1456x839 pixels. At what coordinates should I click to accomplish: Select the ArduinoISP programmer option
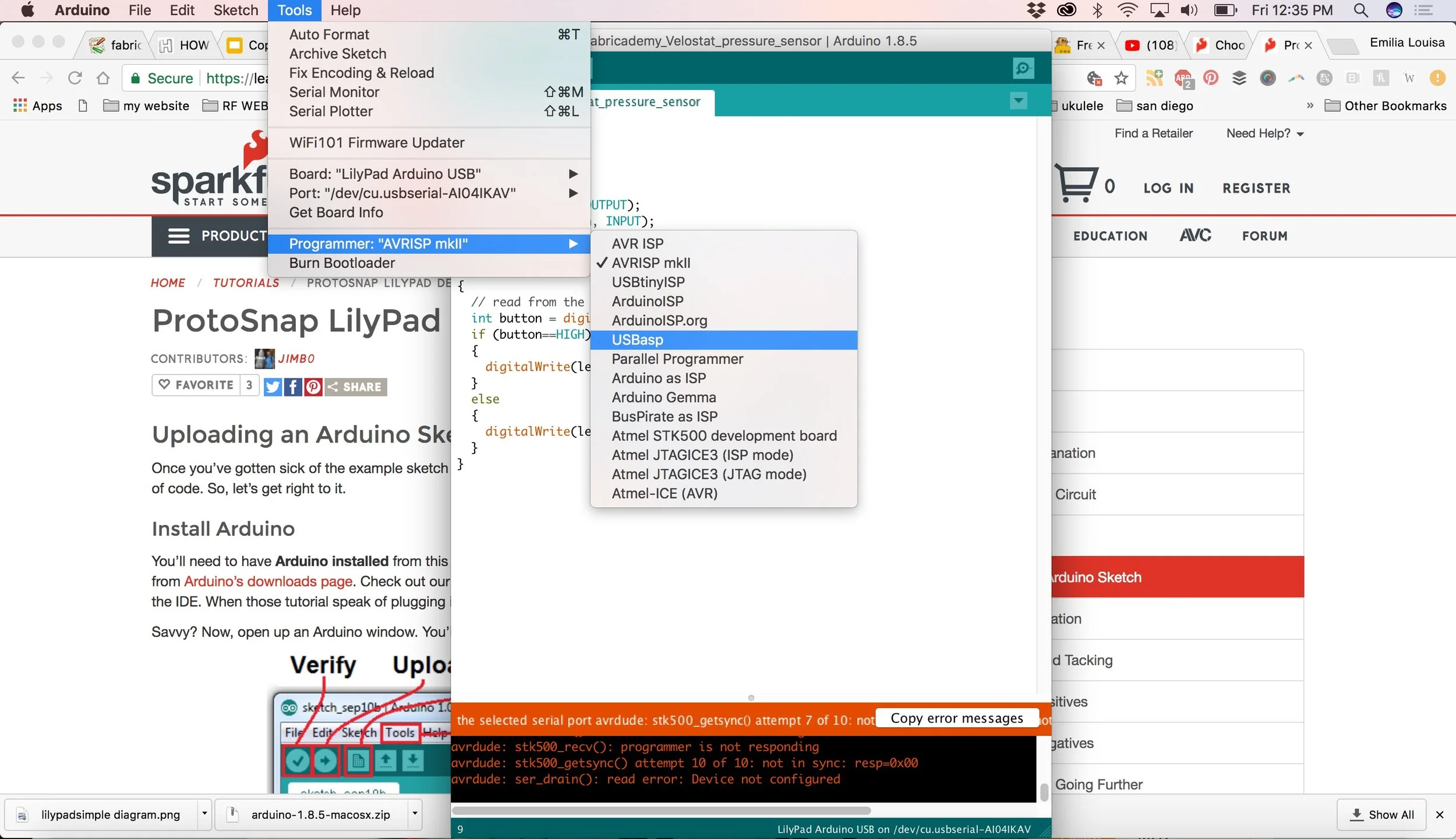point(723,301)
